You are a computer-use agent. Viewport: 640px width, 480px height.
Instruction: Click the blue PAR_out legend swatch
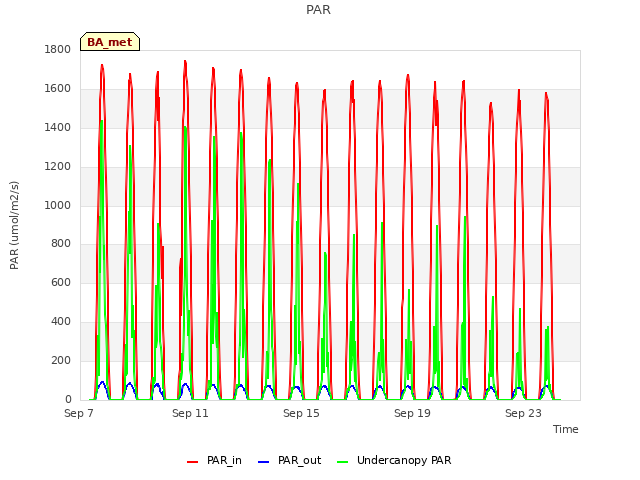click(x=264, y=462)
